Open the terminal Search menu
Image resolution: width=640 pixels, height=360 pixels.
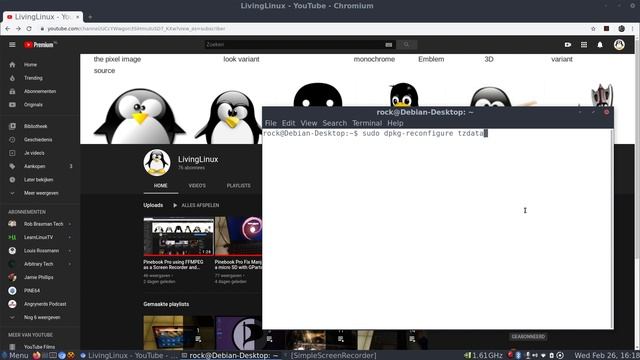334,123
